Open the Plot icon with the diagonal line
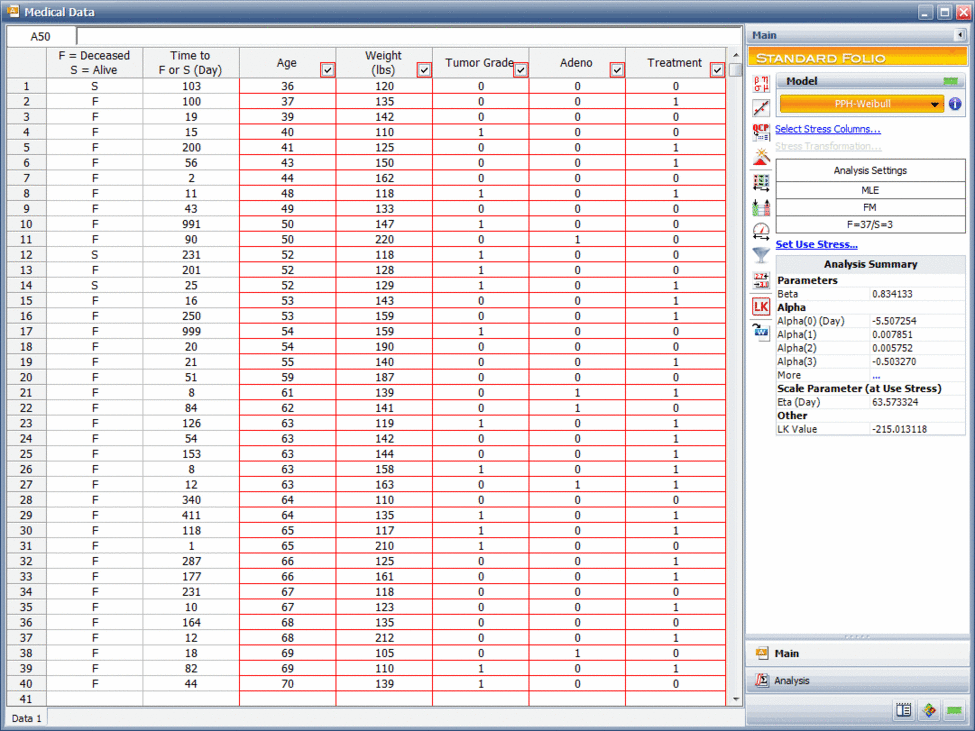Screen dimensions: 975x731 [761, 108]
